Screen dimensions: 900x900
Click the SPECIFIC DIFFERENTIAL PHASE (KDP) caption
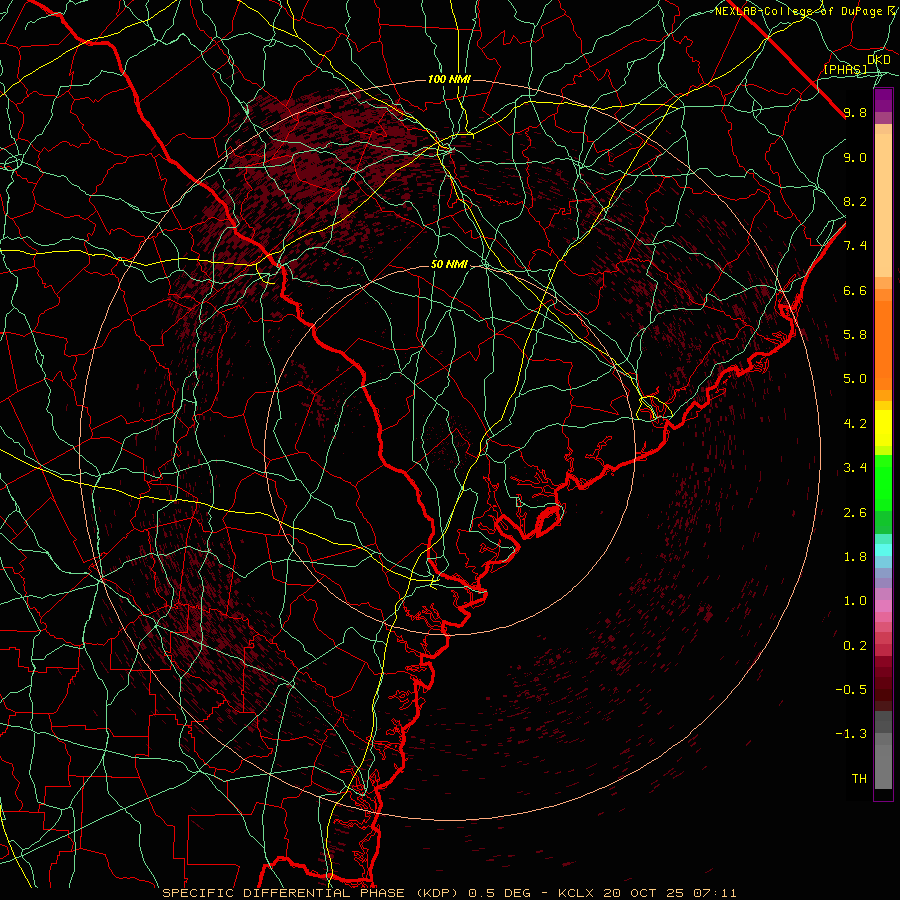coord(312,893)
